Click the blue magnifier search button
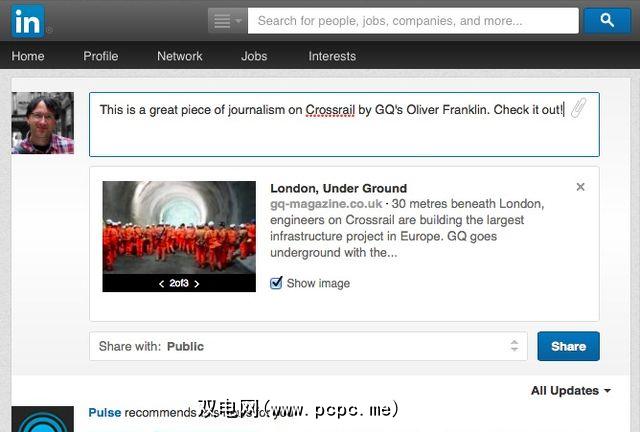 click(607, 20)
